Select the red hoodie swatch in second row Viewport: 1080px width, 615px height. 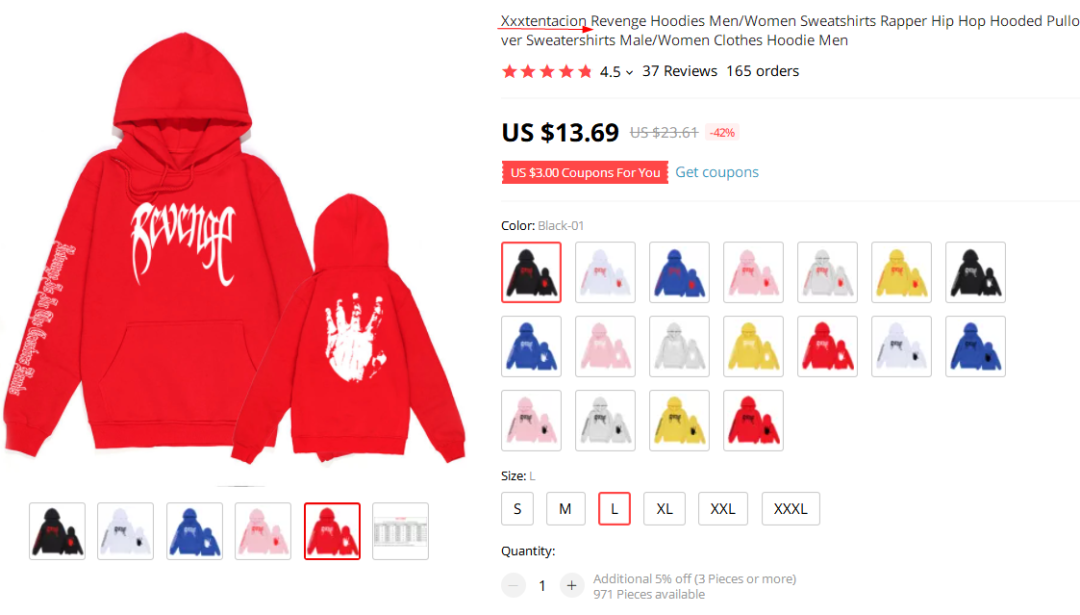click(827, 346)
